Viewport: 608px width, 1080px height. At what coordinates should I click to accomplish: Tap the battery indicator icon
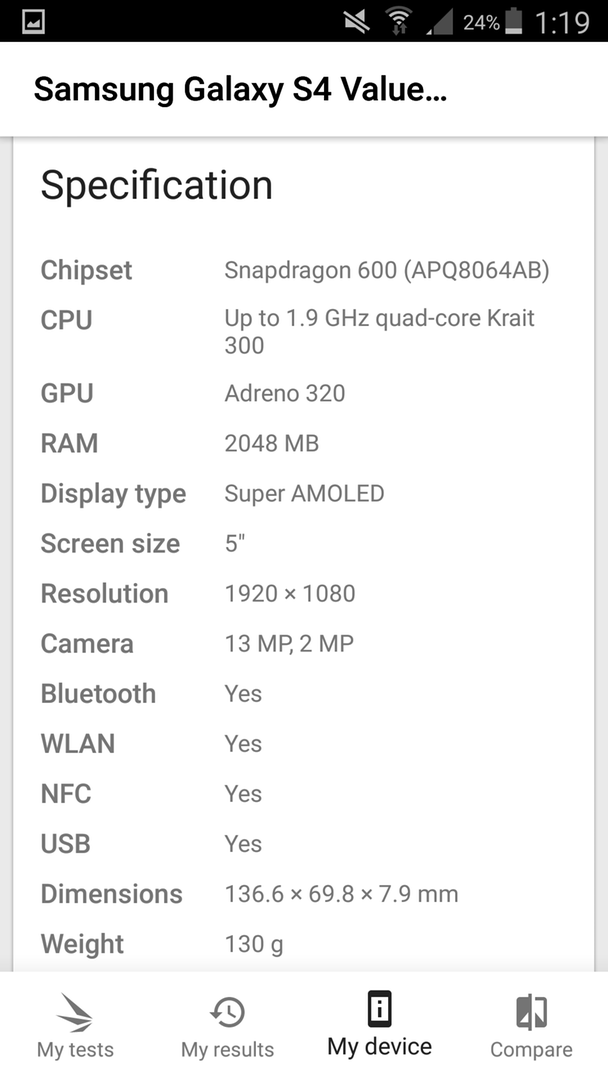pos(514,21)
